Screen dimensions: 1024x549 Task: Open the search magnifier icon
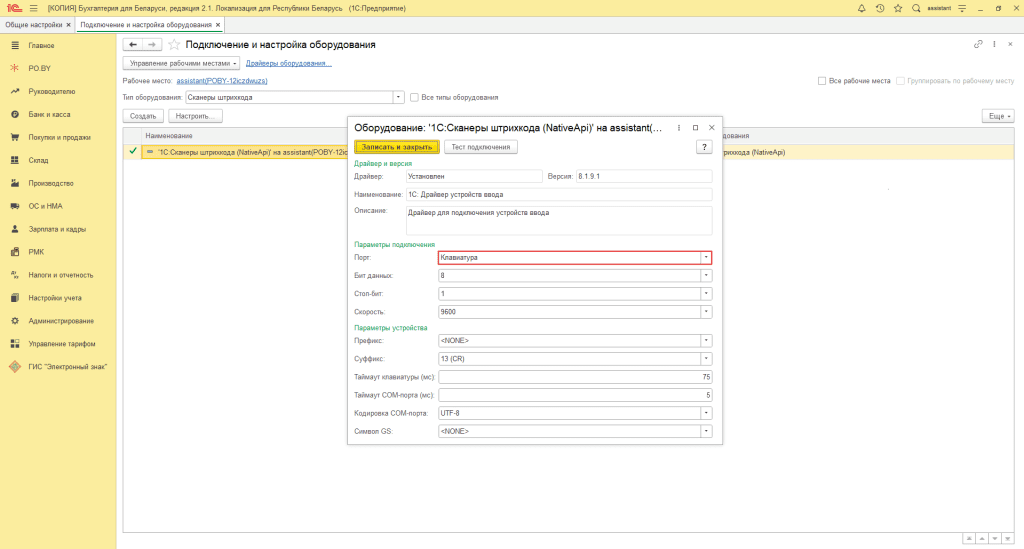915,8
